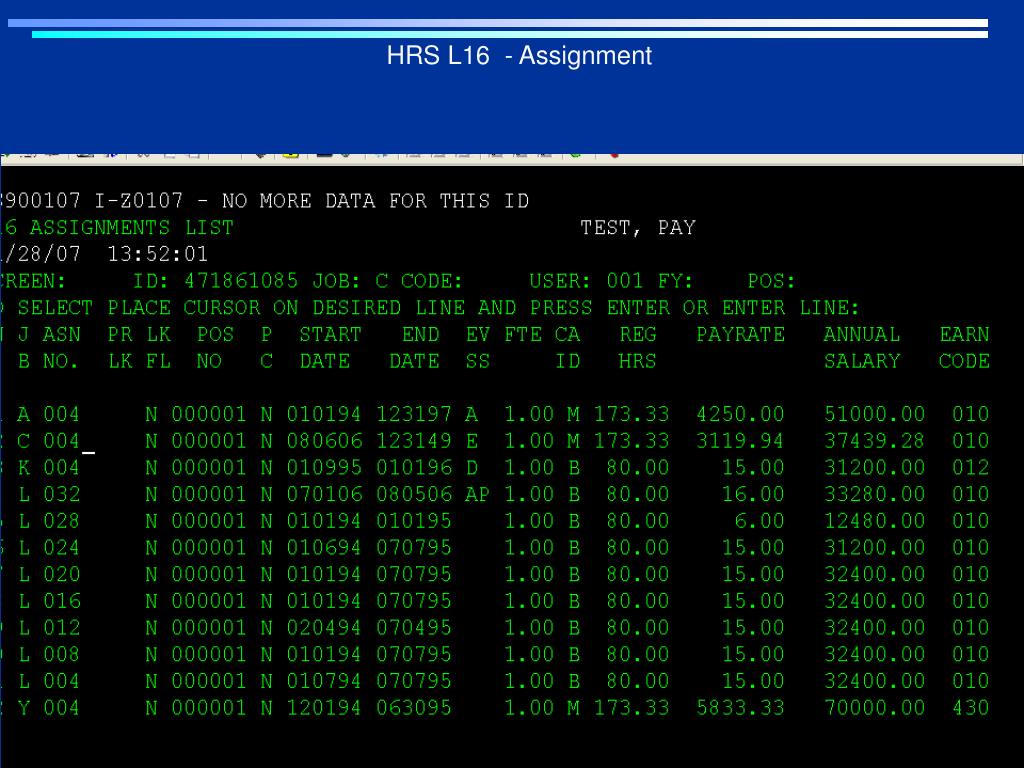Screen dimensions: 1024x768
Task: Select assignment number 028
Action: coord(61,521)
